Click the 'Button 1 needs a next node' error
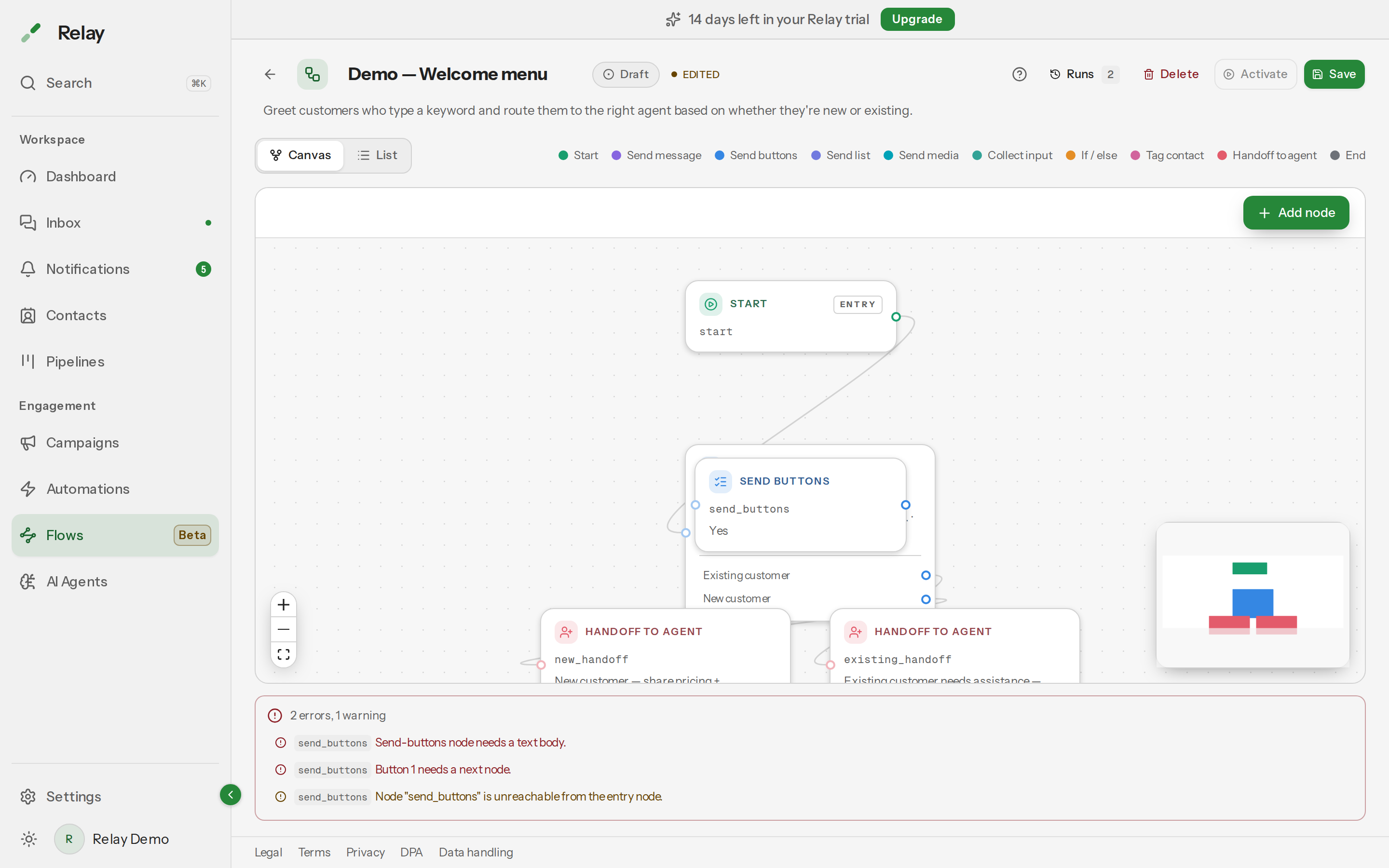Image resolution: width=1389 pixels, height=868 pixels. [x=443, y=769]
